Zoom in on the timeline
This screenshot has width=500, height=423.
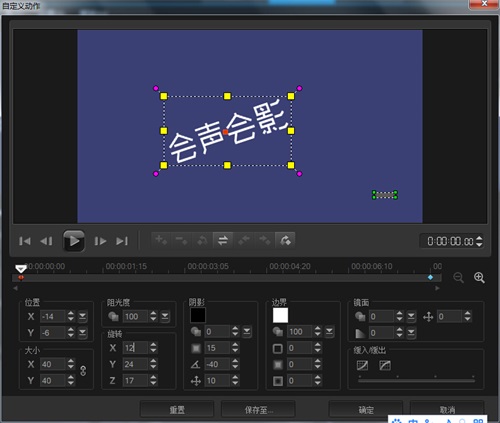coord(479,278)
